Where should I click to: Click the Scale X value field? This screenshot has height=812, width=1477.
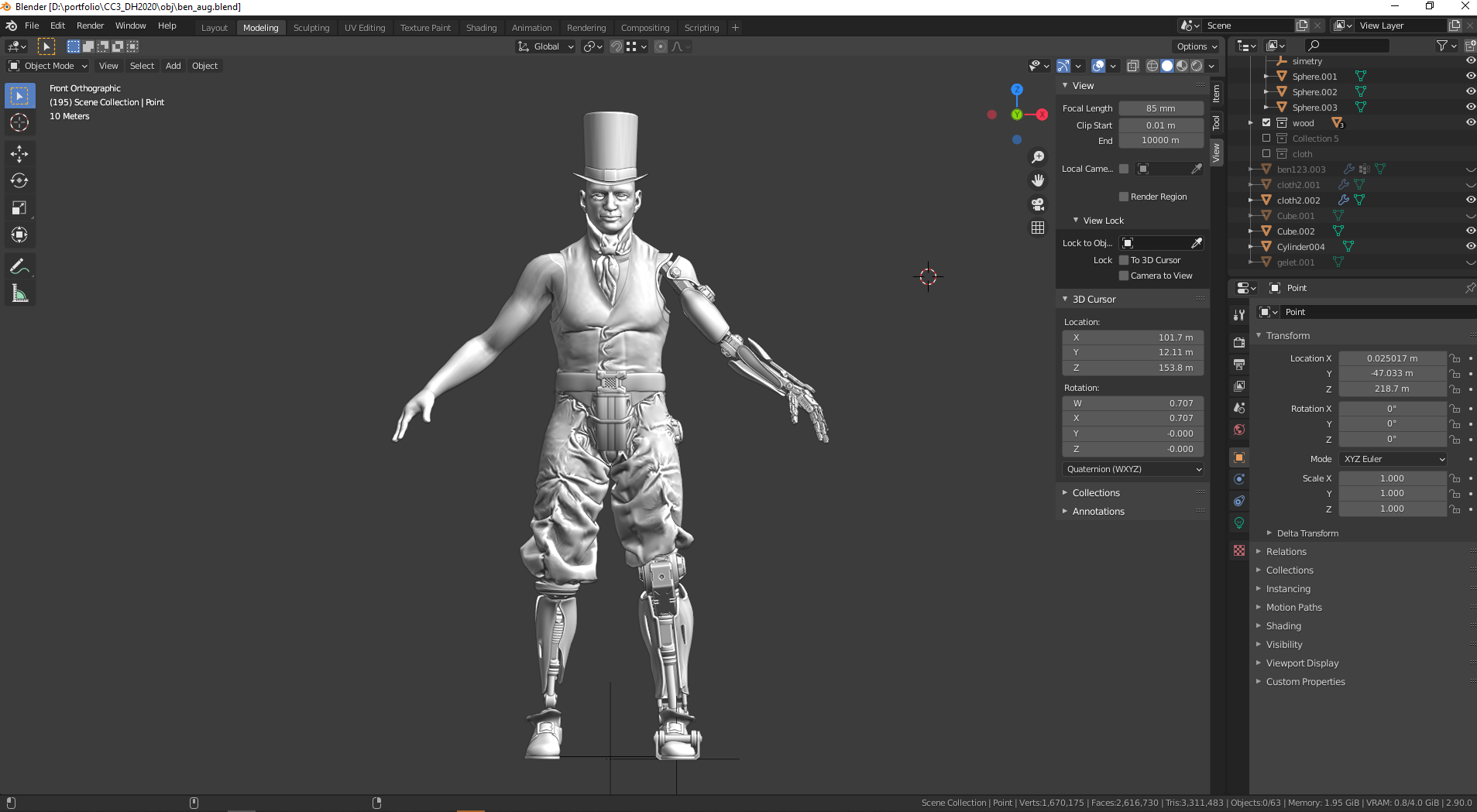[x=1392, y=478]
